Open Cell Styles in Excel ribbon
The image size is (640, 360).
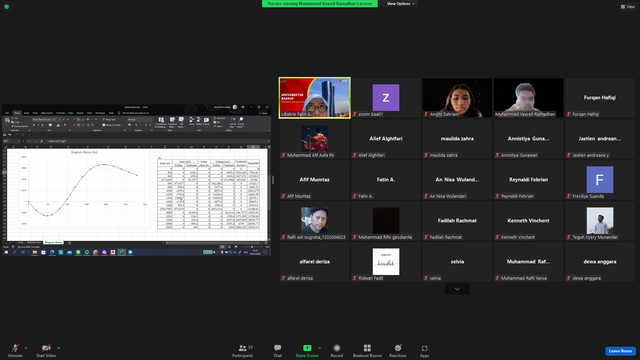tap(181, 122)
